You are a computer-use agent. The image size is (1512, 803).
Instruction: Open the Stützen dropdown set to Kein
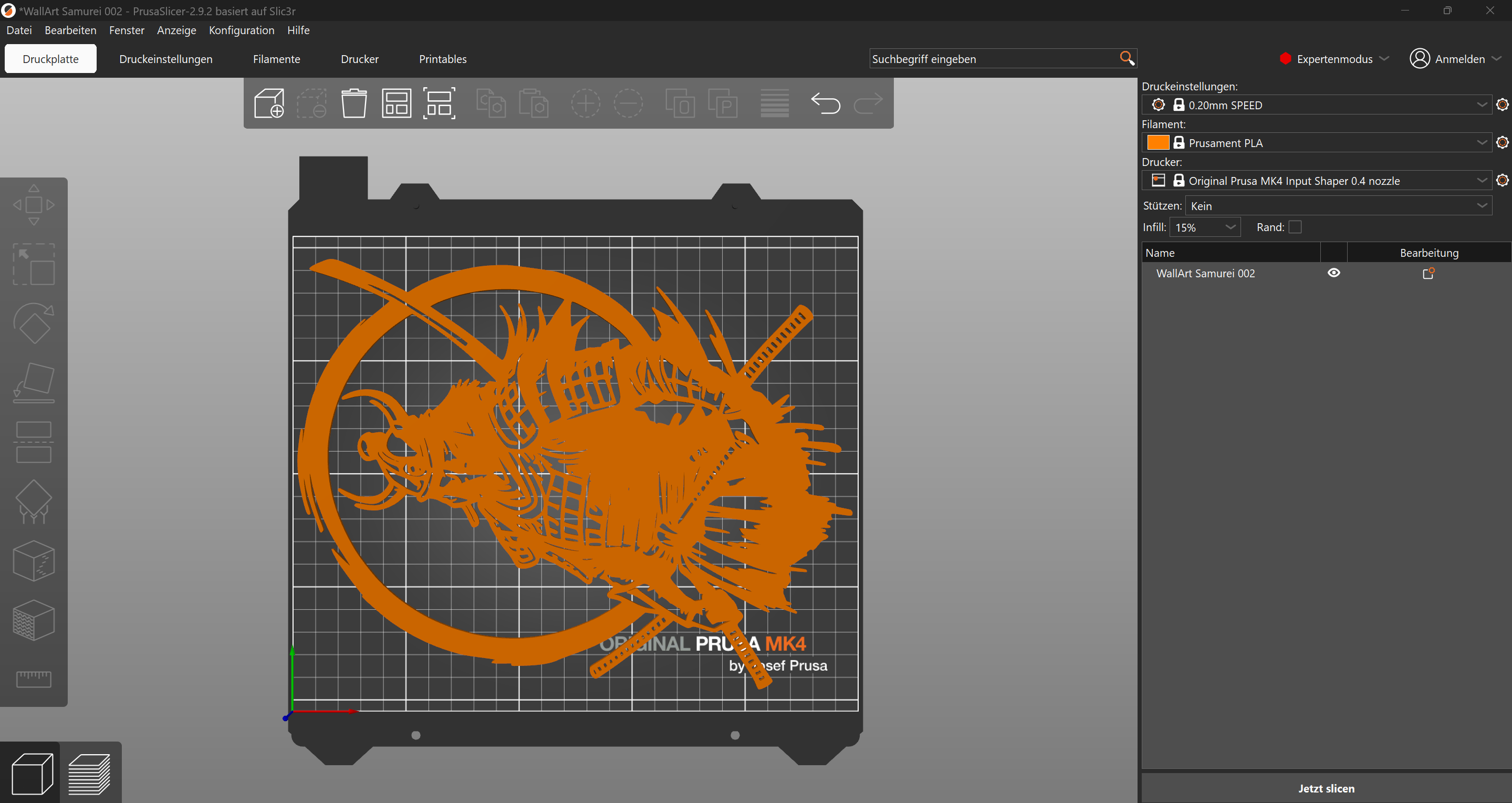1338,206
